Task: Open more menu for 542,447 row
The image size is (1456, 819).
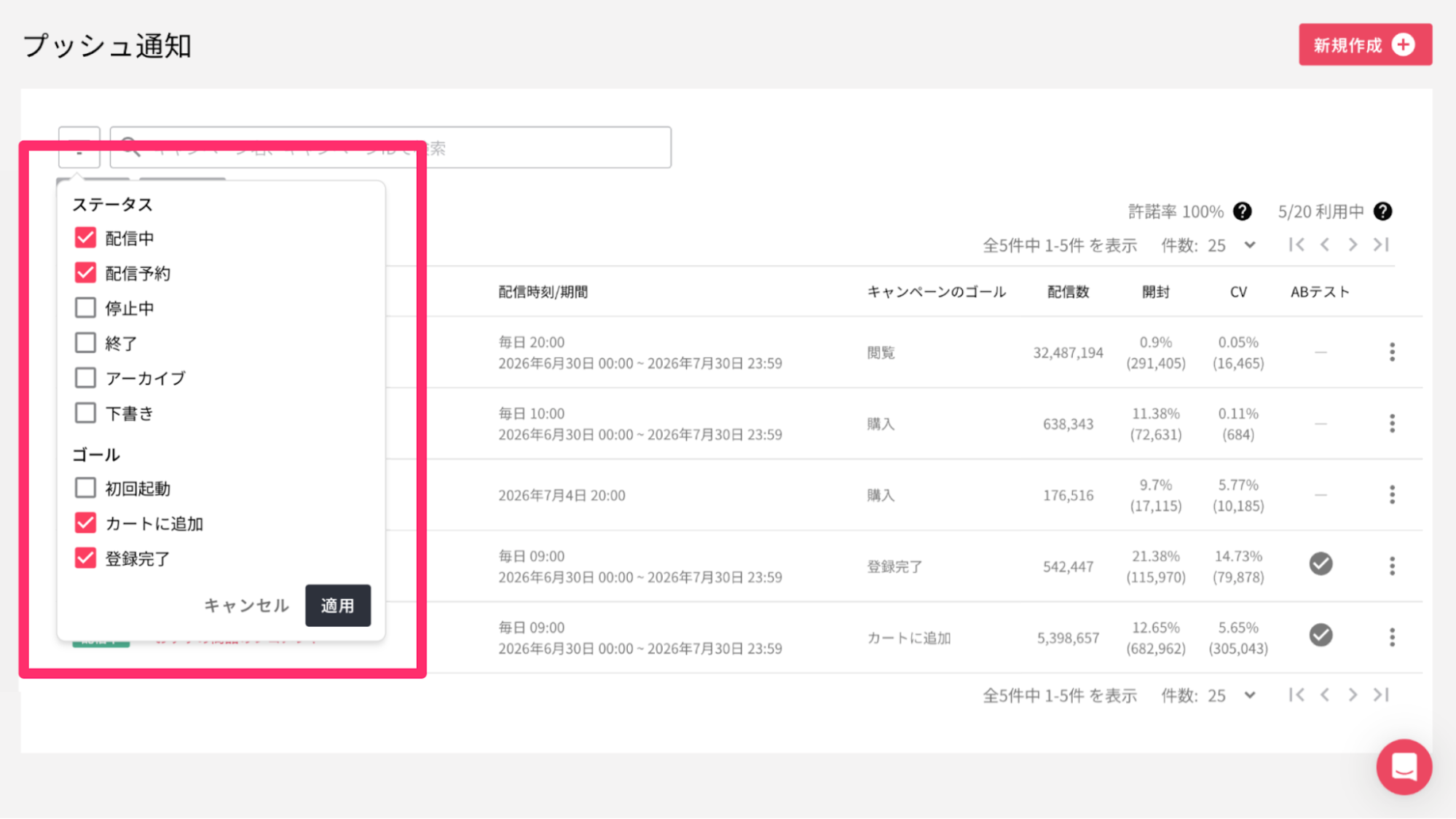Action: click(x=1392, y=566)
